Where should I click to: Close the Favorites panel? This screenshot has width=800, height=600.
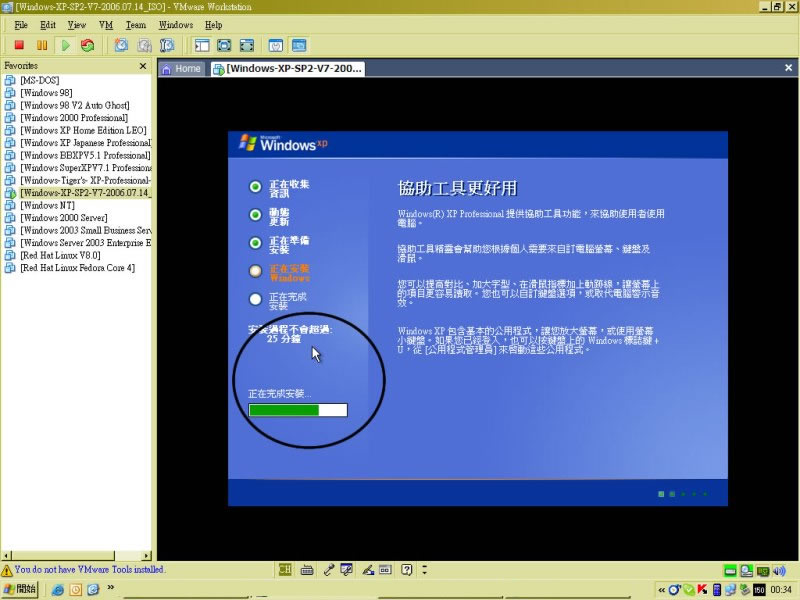(143, 66)
